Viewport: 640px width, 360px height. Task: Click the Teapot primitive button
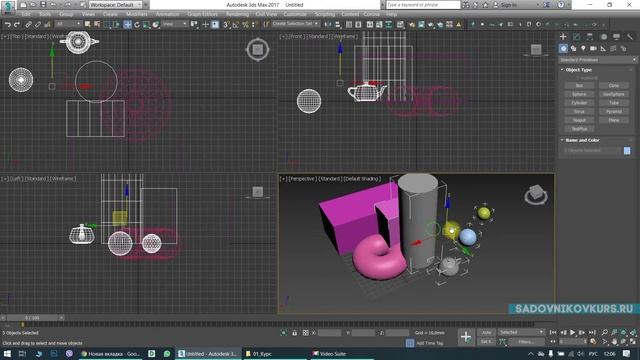579,120
